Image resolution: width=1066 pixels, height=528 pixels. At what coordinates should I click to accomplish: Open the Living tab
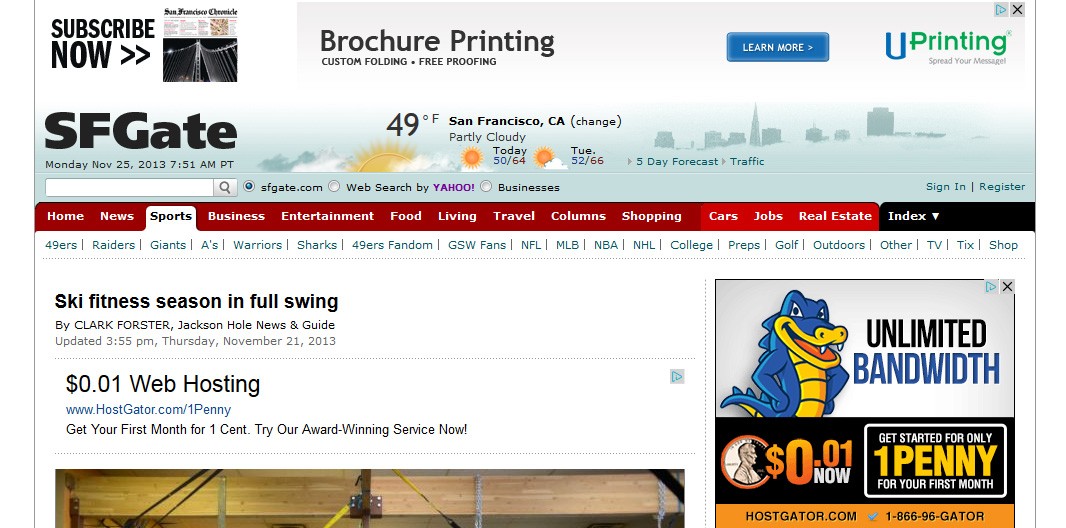(x=457, y=216)
